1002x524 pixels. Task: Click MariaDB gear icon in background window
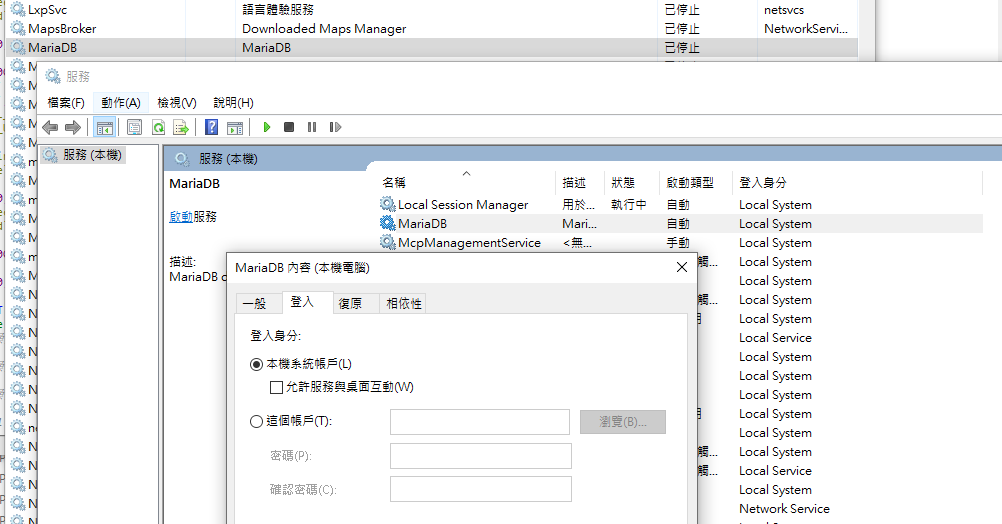pos(18,47)
